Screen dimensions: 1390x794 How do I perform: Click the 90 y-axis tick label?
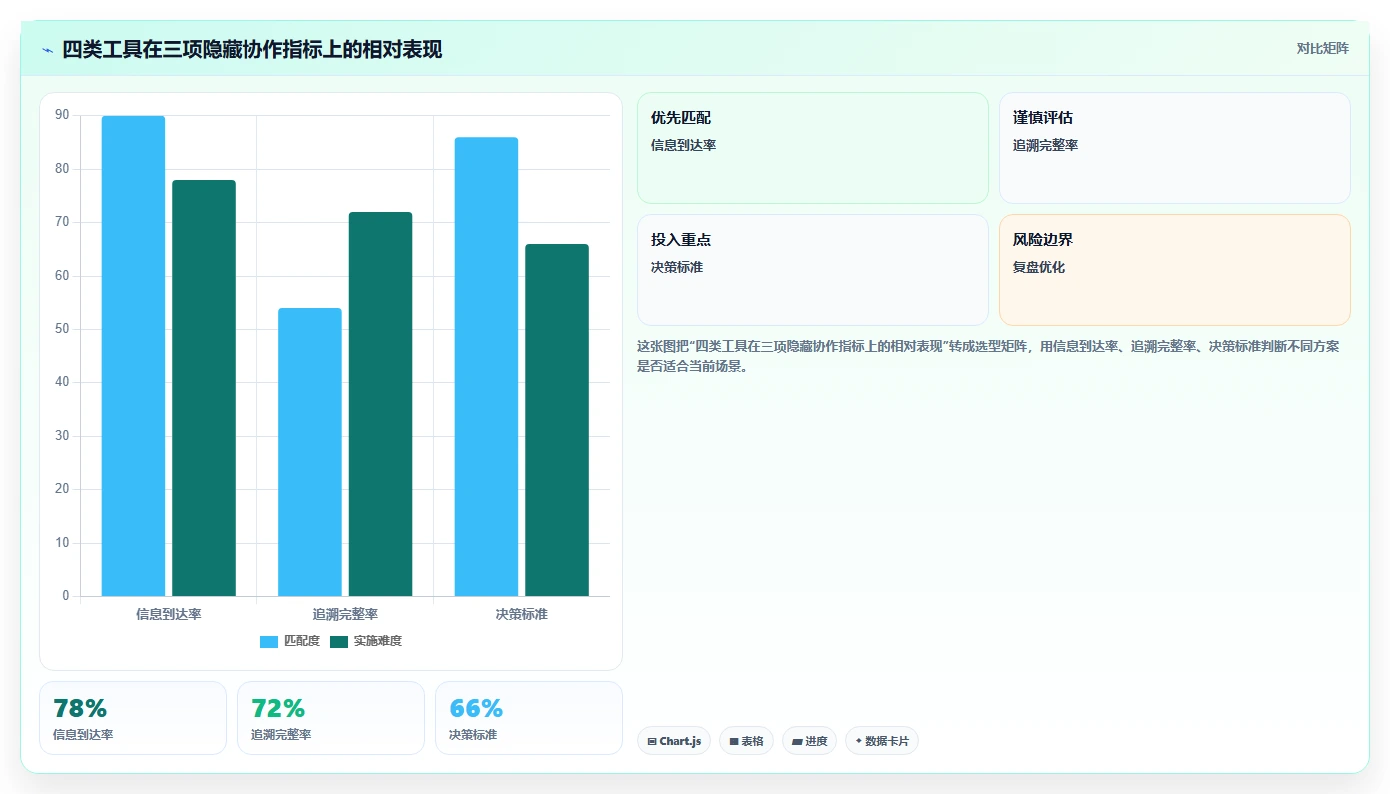[62, 115]
